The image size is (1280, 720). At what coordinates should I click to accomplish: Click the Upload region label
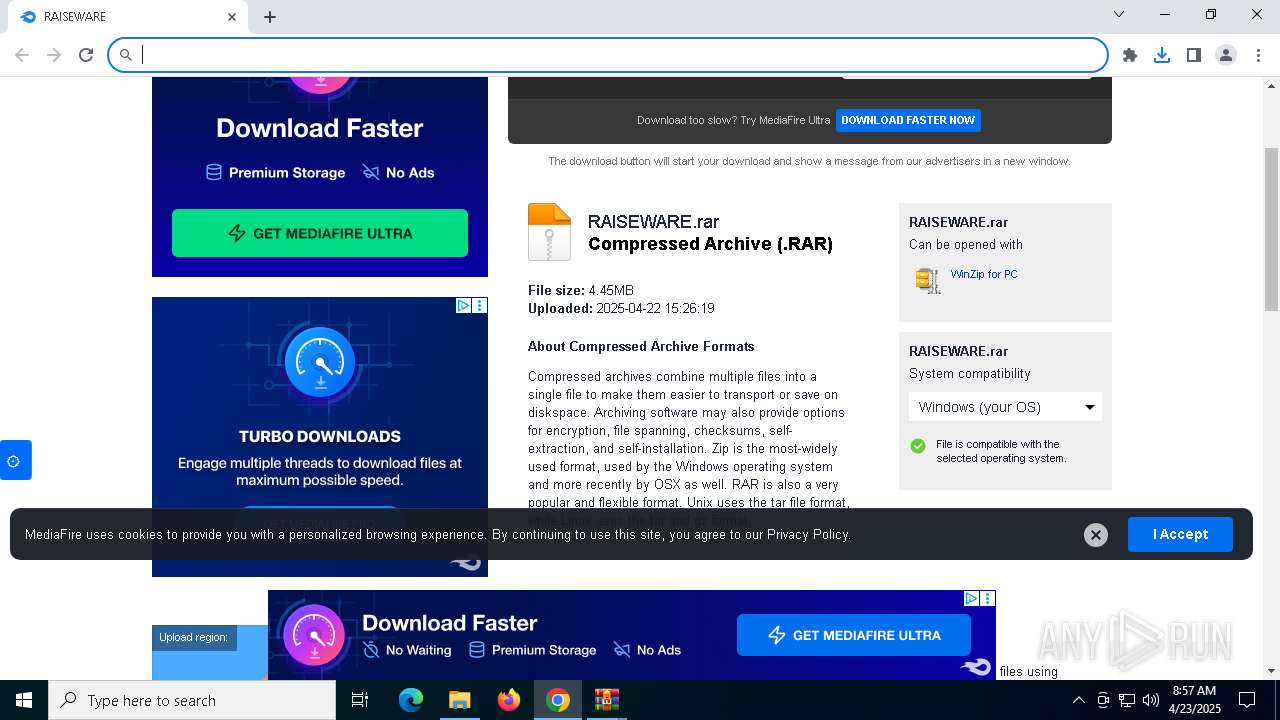(x=194, y=637)
